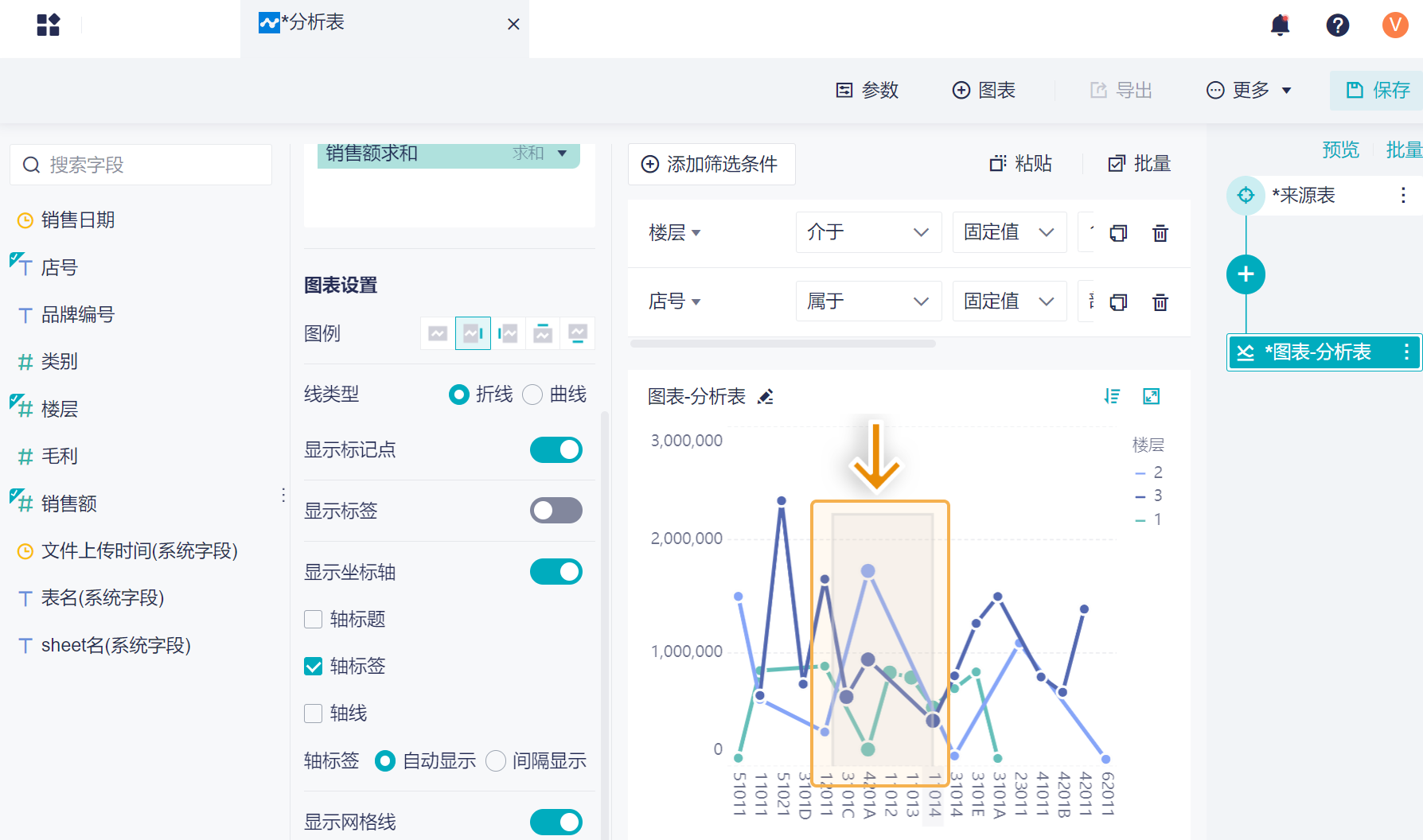1423x840 pixels.
Task: Expand the chart to fullscreen
Action: (1152, 396)
